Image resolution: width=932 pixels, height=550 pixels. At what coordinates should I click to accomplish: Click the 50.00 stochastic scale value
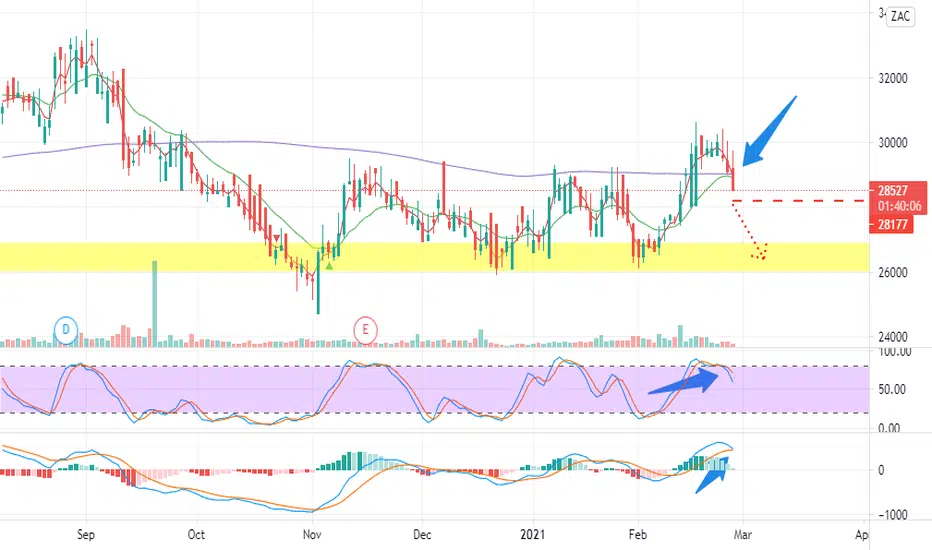[892, 389]
